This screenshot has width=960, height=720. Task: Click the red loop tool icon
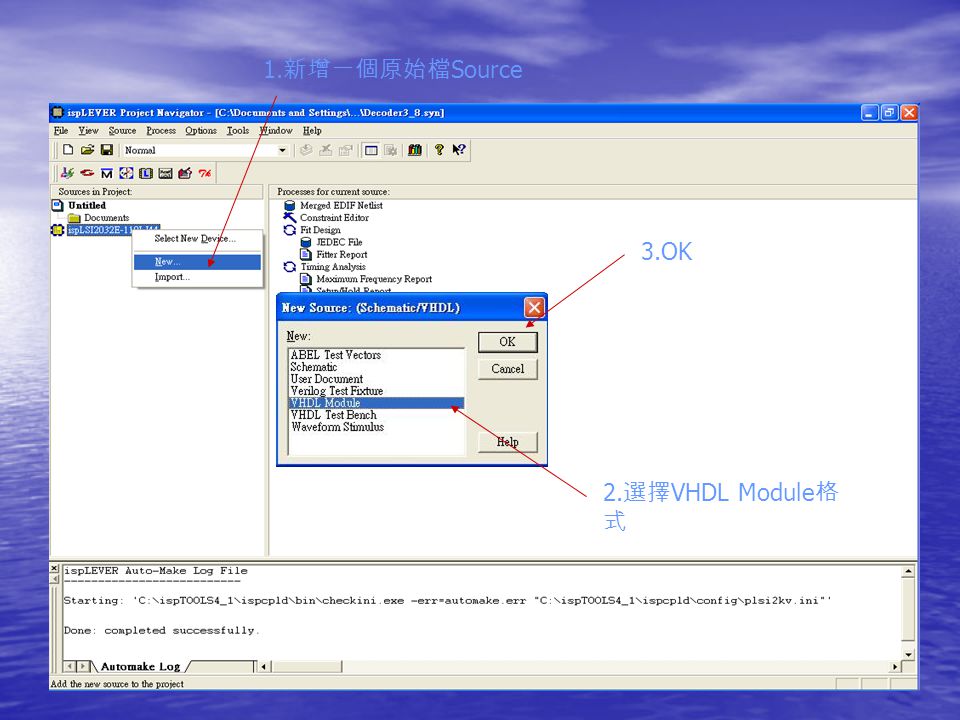[x=87, y=173]
